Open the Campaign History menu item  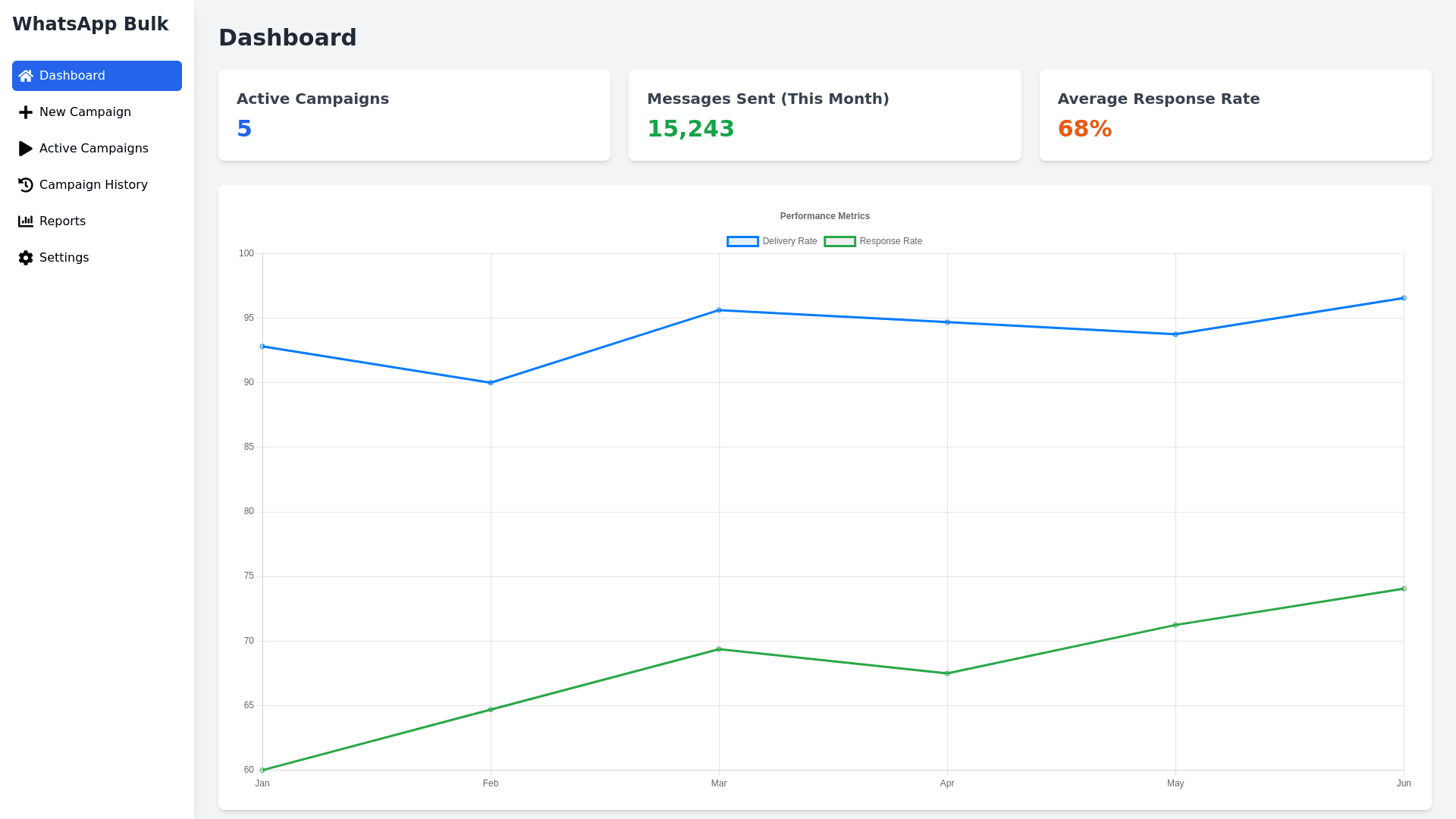(x=93, y=185)
